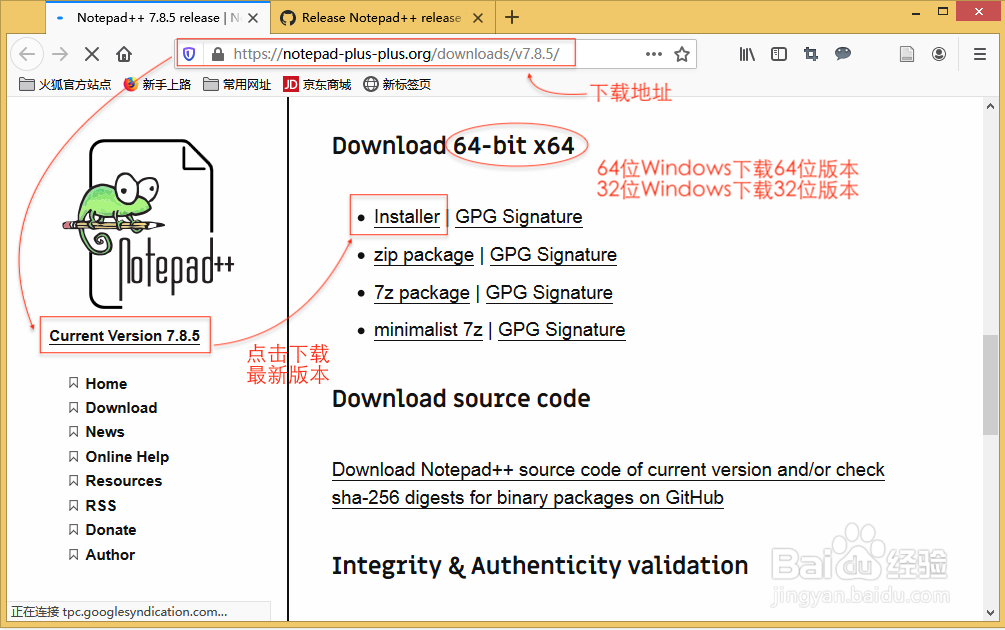Open GPG Signature for the Installer
Viewport: 1005px width, 630px height.
pos(519,217)
